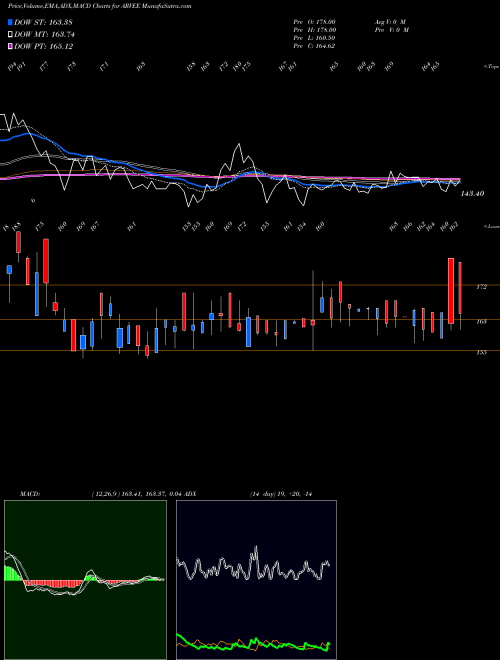
Task: Click the Avg V: 0 M text
Action: click(x=390, y=22)
